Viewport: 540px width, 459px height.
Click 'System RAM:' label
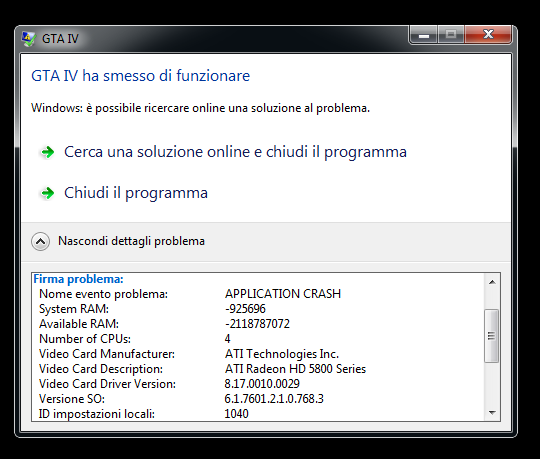point(74,309)
